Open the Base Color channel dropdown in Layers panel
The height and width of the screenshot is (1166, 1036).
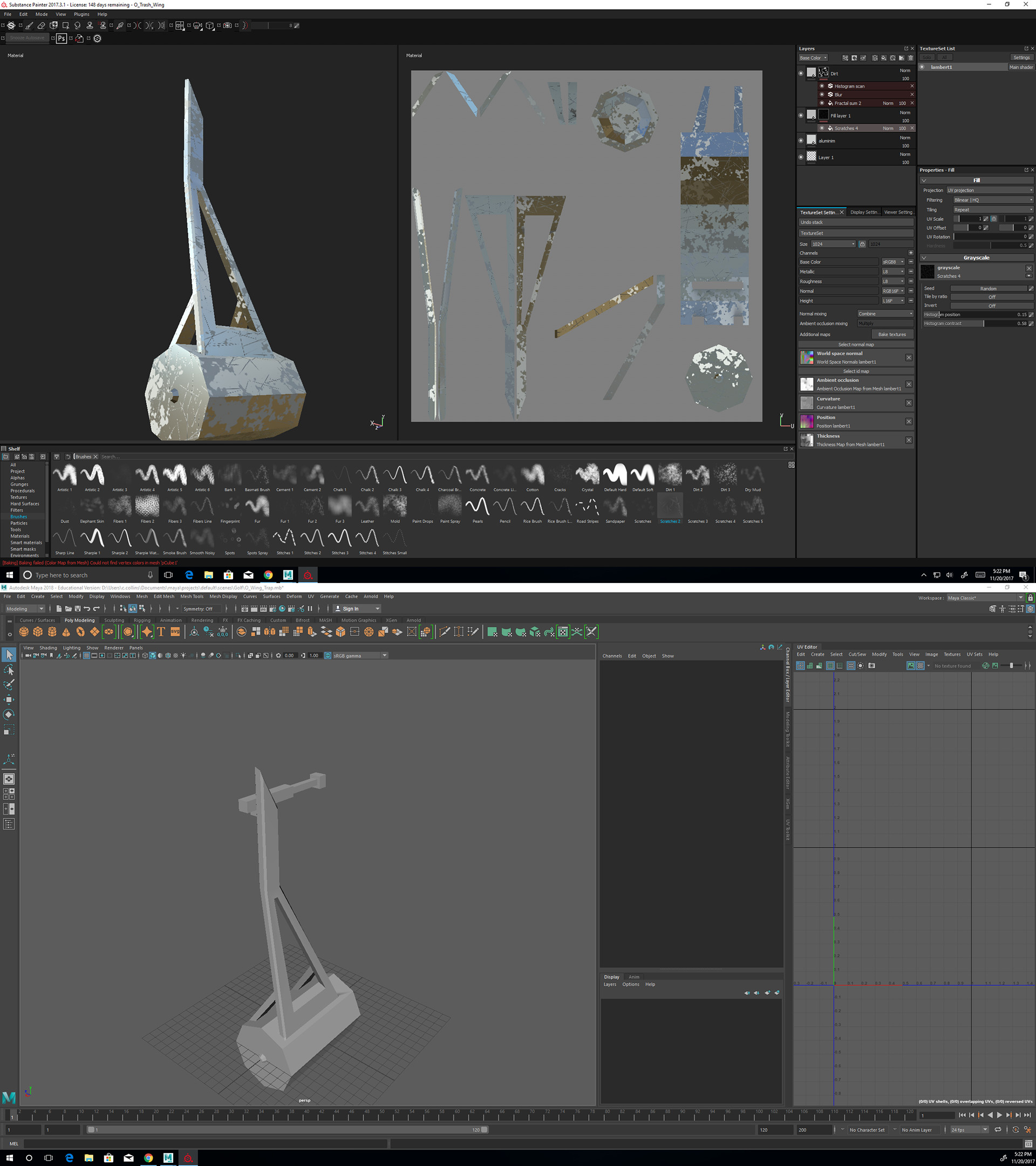(x=814, y=58)
